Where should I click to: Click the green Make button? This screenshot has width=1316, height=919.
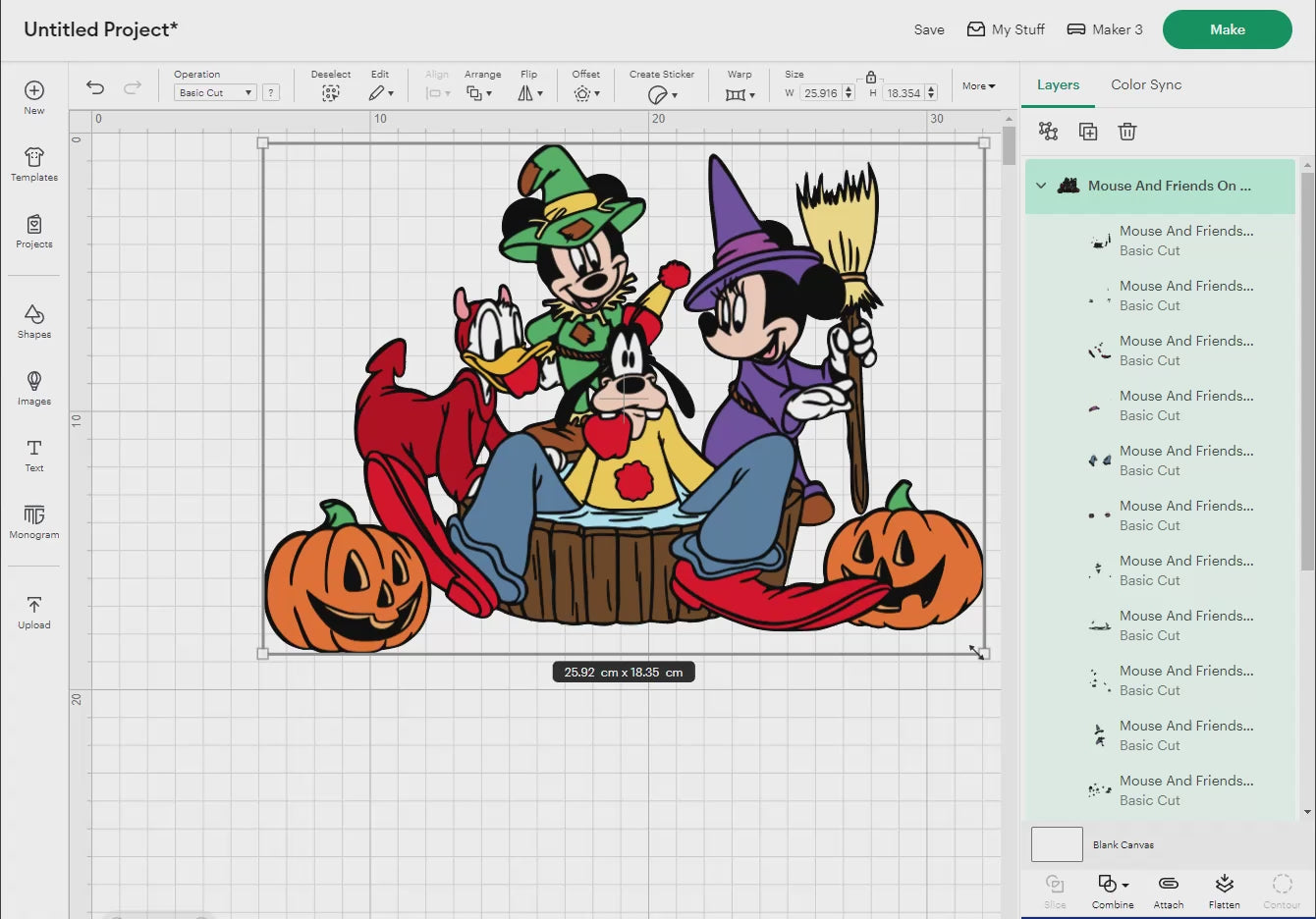pyautogui.click(x=1228, y=29)
